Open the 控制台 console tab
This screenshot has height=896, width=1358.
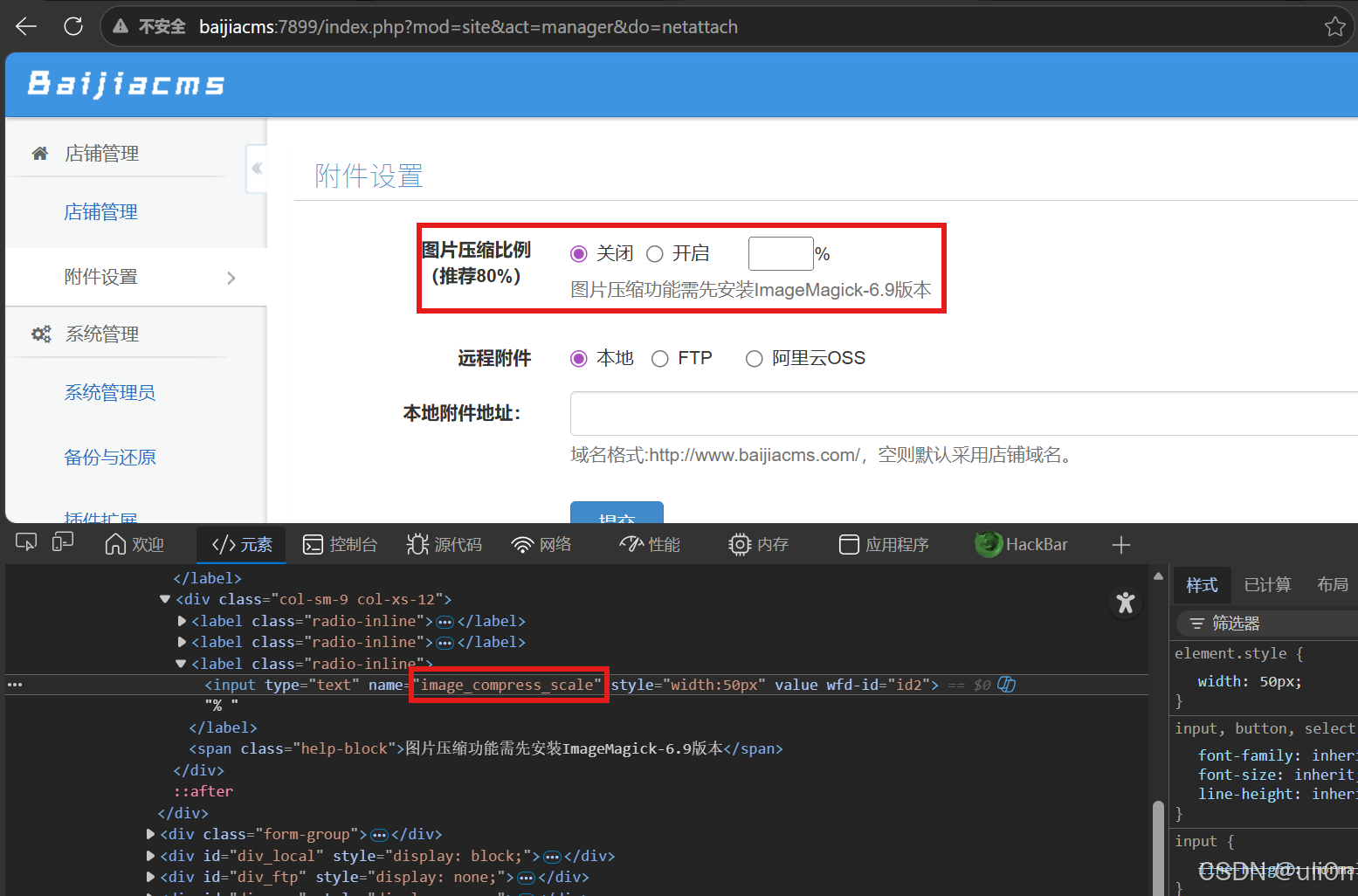tap(340, 544)
